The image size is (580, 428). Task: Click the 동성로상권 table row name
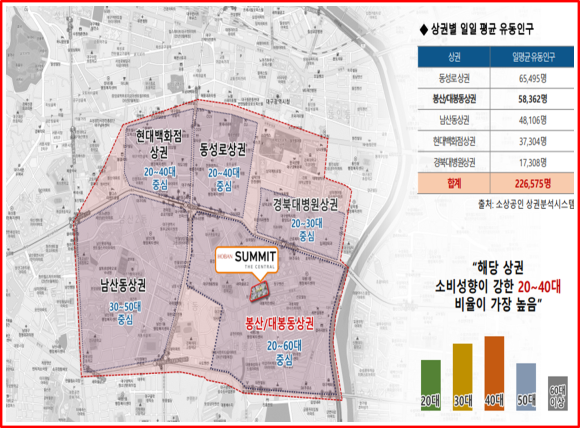coord(454,78)
